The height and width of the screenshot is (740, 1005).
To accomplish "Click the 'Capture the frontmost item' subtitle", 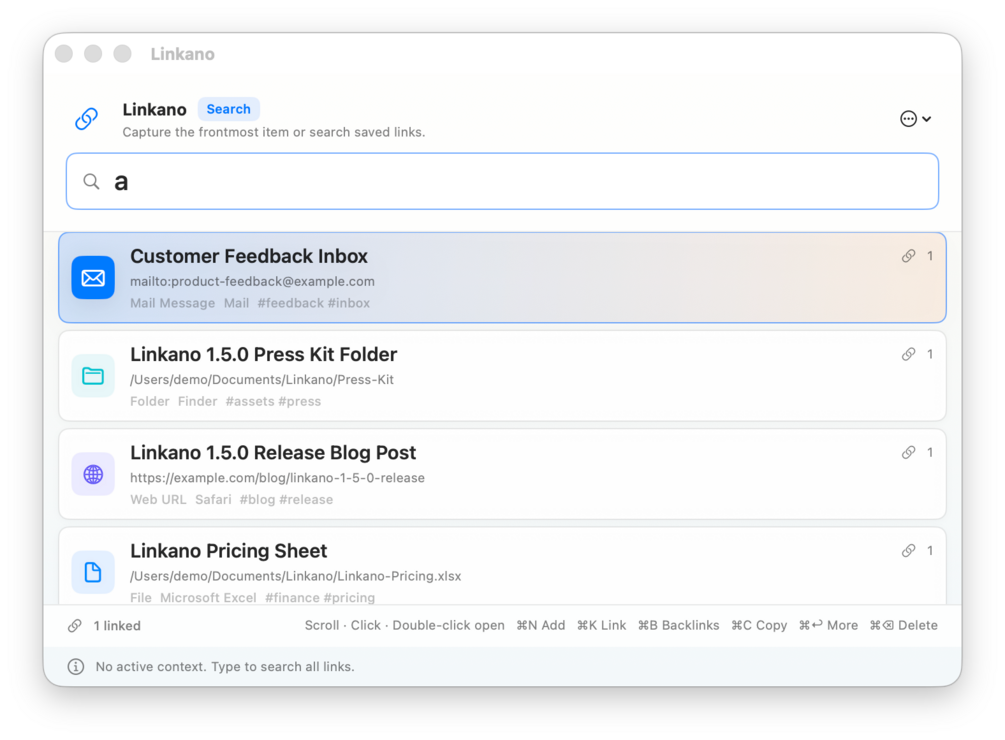I will click(x=274, y=132).
